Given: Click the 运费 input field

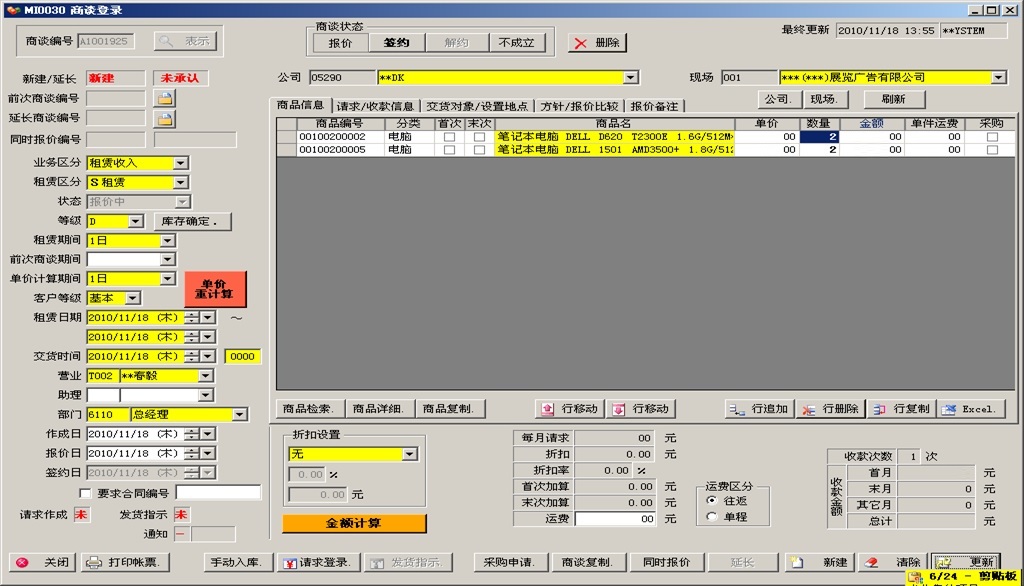Looking at the screenshot, I should click(x=615, y=519).
